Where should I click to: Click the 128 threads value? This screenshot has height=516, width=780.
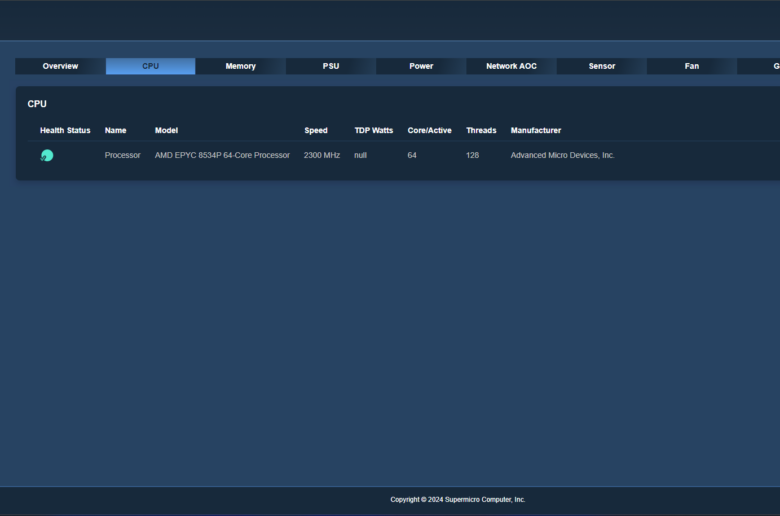click(473, 155)
